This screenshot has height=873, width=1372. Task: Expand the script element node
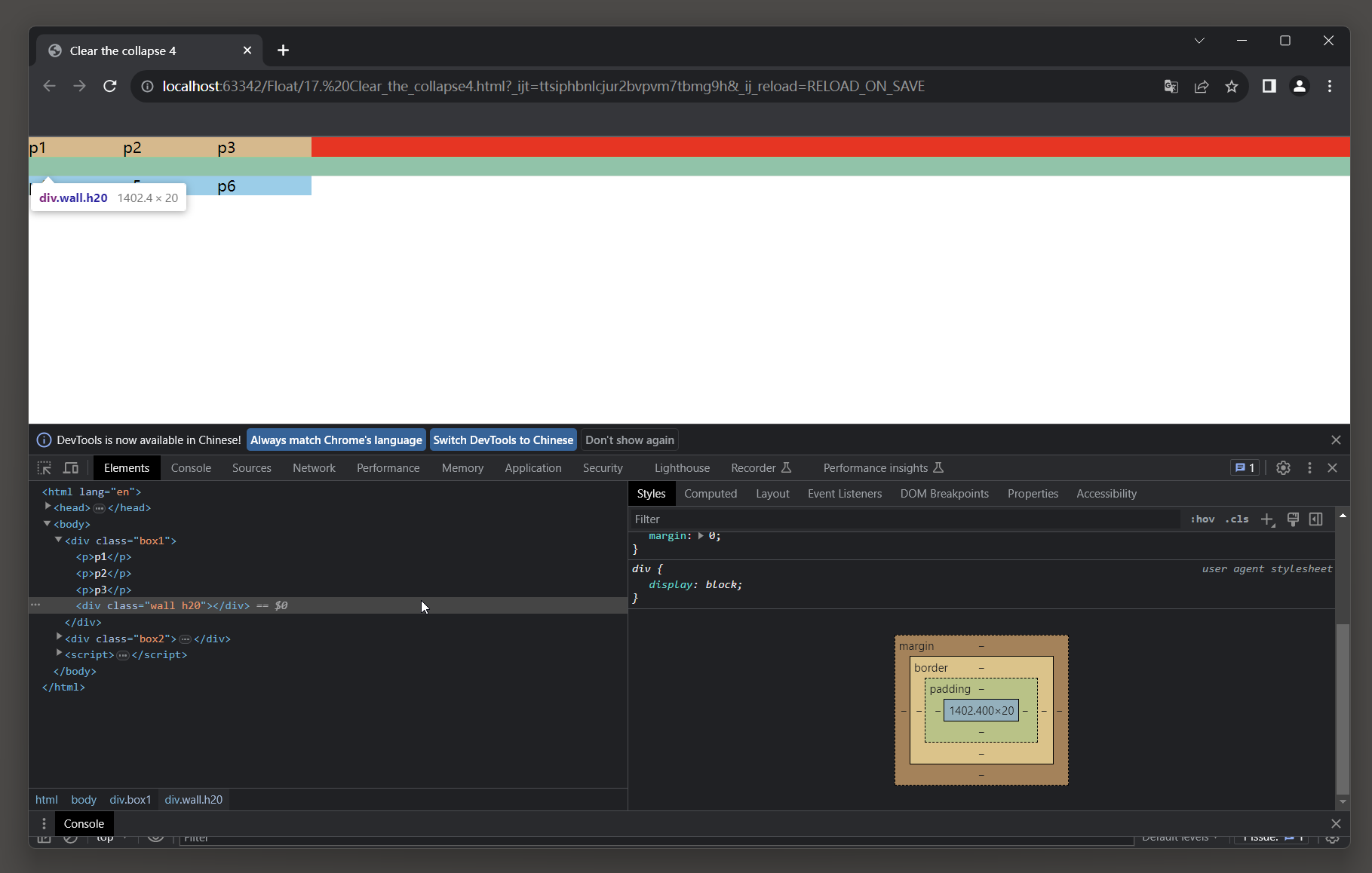[x=59, y=654]
